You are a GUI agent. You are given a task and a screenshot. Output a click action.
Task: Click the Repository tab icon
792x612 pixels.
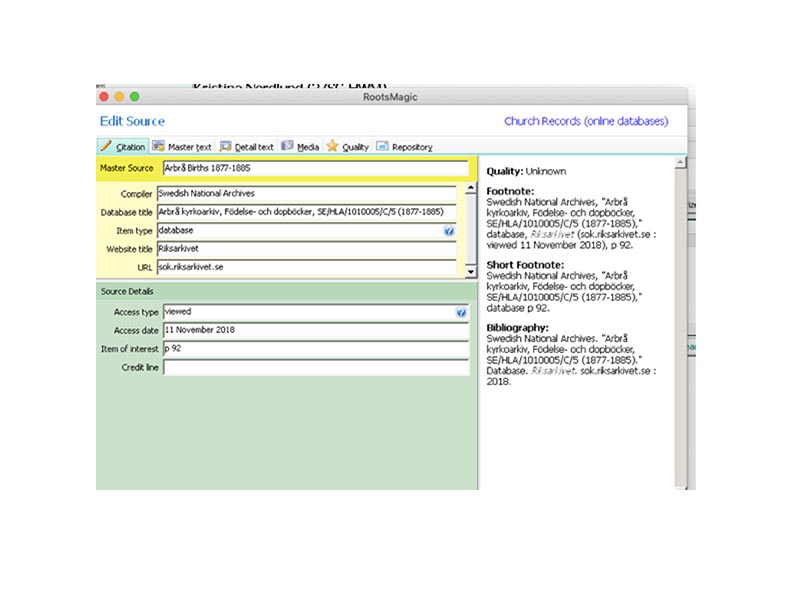click(382, 146)
